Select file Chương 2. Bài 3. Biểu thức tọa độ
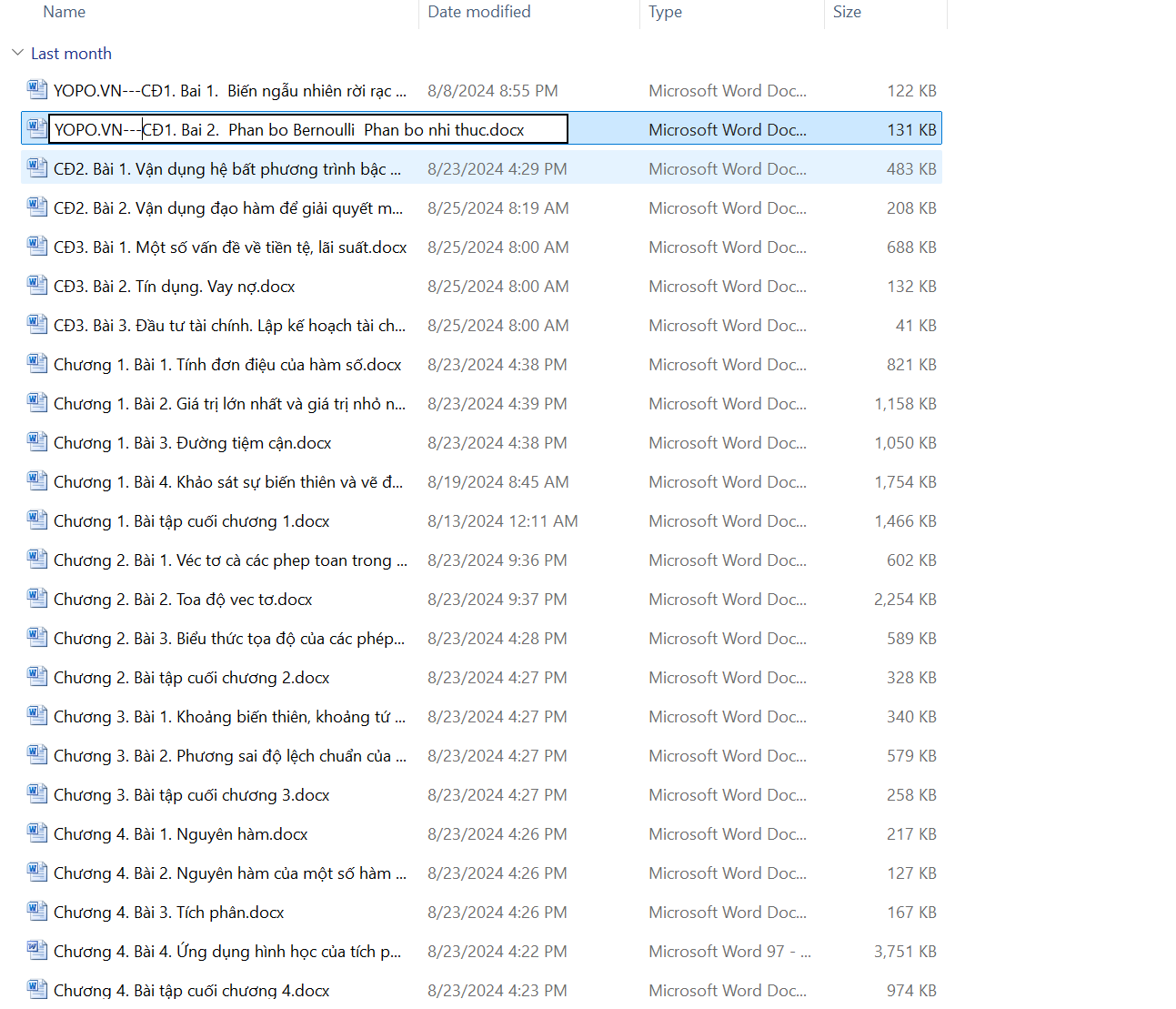This screenshot has width=1176, height=1009. (x=229, y=639)
